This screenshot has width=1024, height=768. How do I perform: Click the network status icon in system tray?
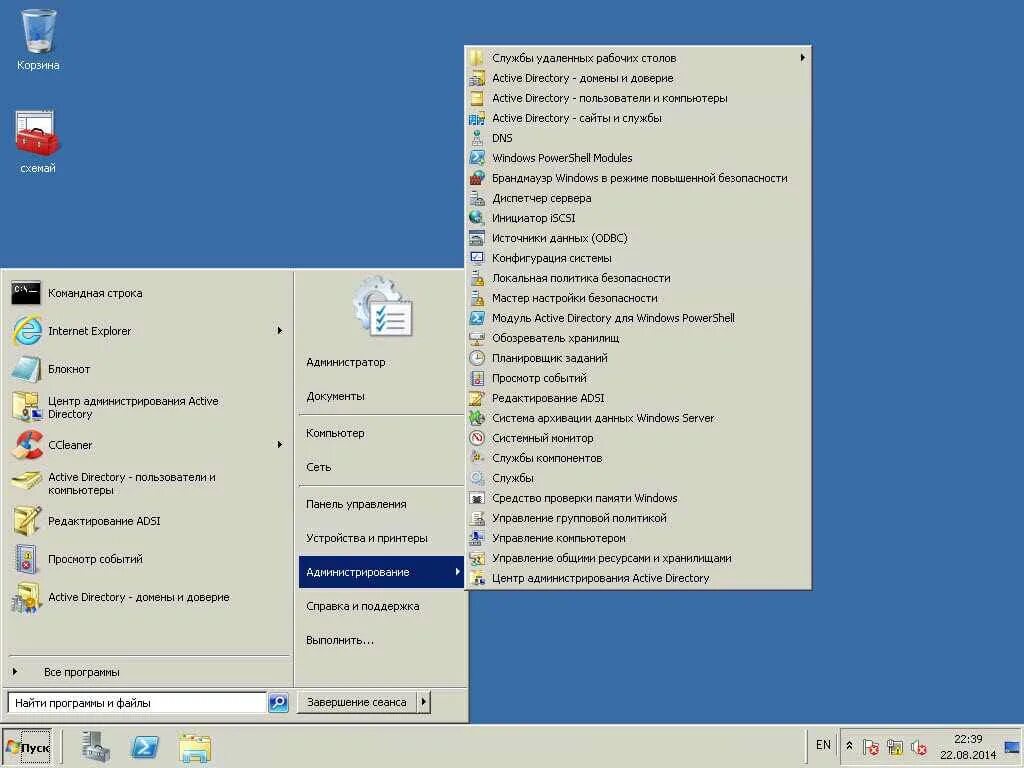tap(870, 748)
